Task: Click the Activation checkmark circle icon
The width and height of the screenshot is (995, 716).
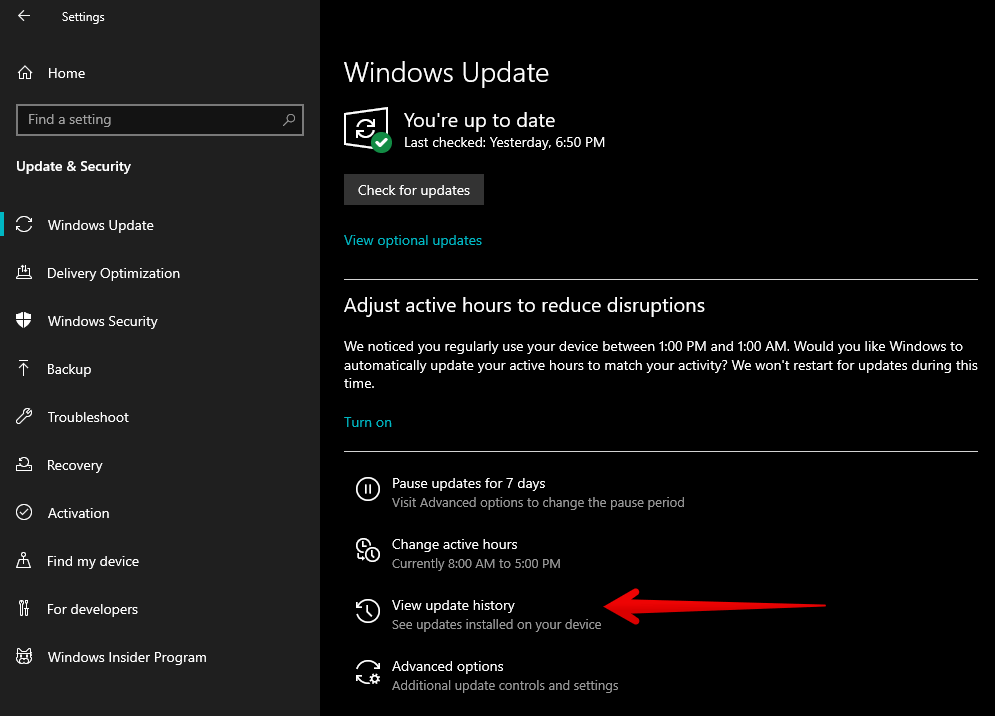Action: pyautogui.click(x=24, y=513)
